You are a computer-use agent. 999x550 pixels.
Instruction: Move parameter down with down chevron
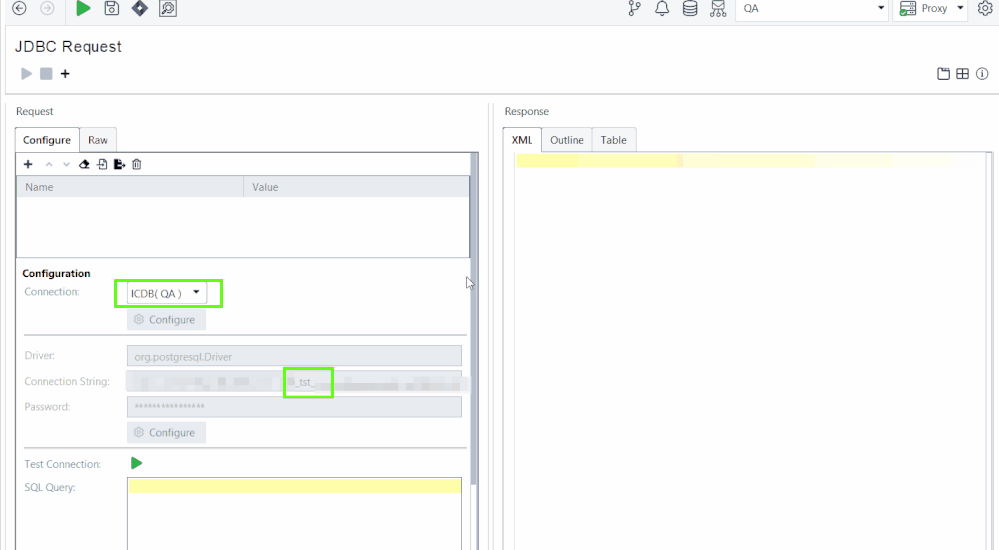click(x=66, y=164)
